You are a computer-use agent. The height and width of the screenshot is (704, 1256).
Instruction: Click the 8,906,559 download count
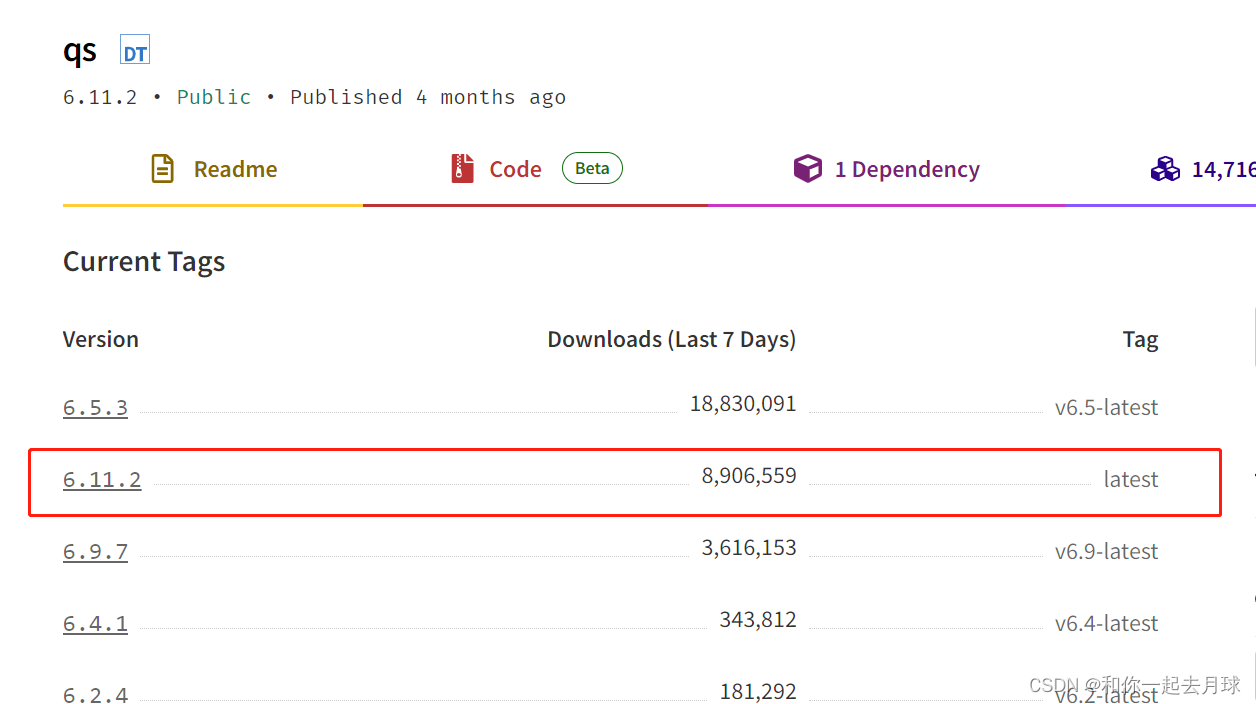pyautogui.click(x=749, y=475)
